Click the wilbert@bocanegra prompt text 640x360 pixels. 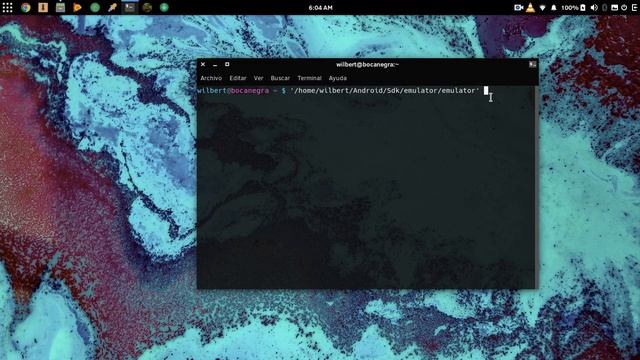pyautogui.click(x=233, y=91)
